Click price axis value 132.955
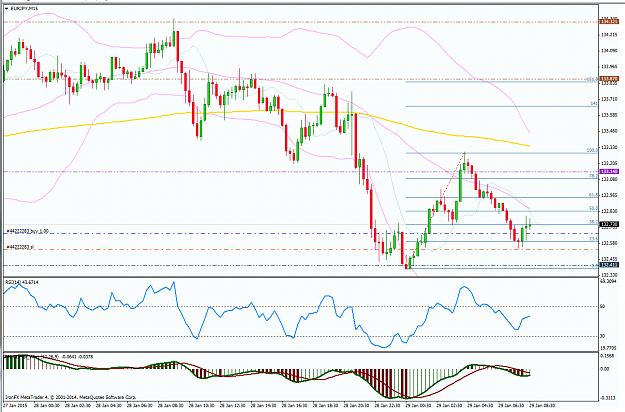625x412 pixels. point(609,195)
